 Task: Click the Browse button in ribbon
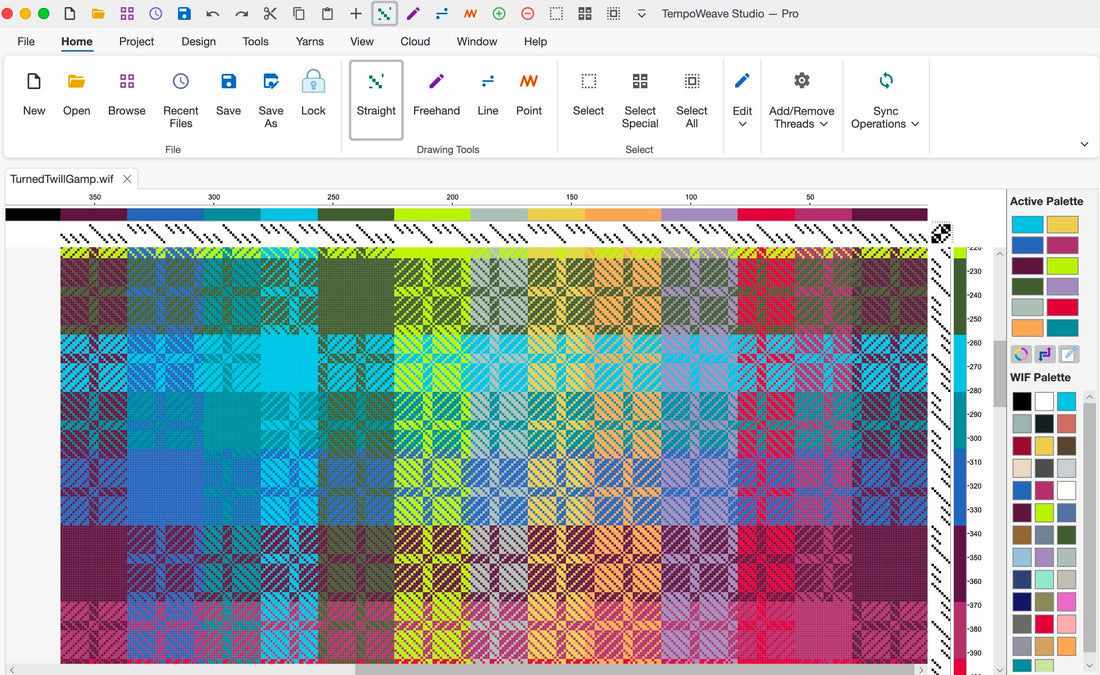pos(127,95)
